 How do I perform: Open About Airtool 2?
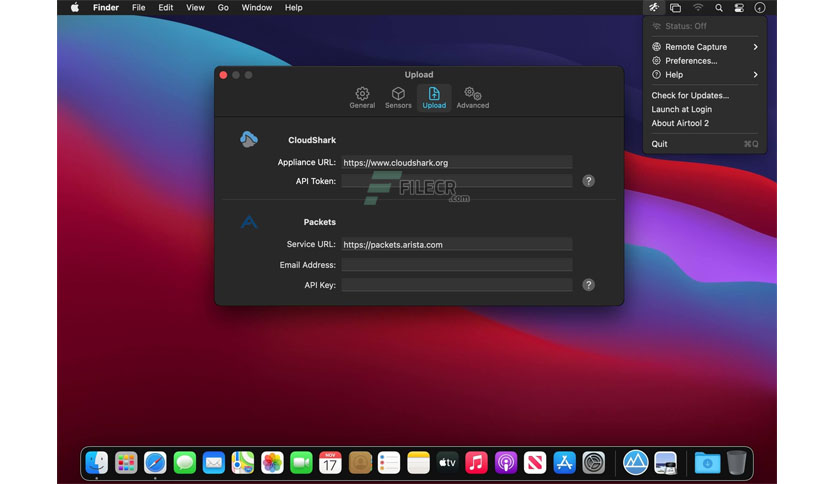click(x=704, y=123)
